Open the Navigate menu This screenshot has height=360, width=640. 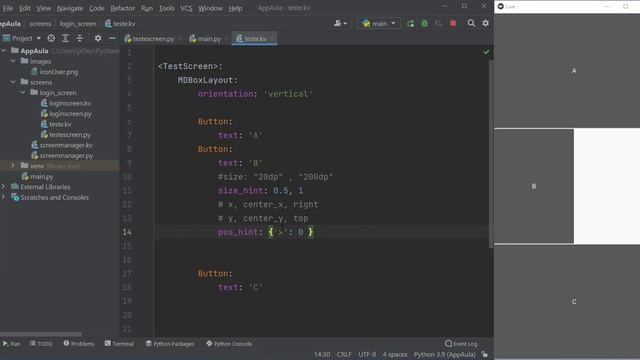tap(70, 8)
